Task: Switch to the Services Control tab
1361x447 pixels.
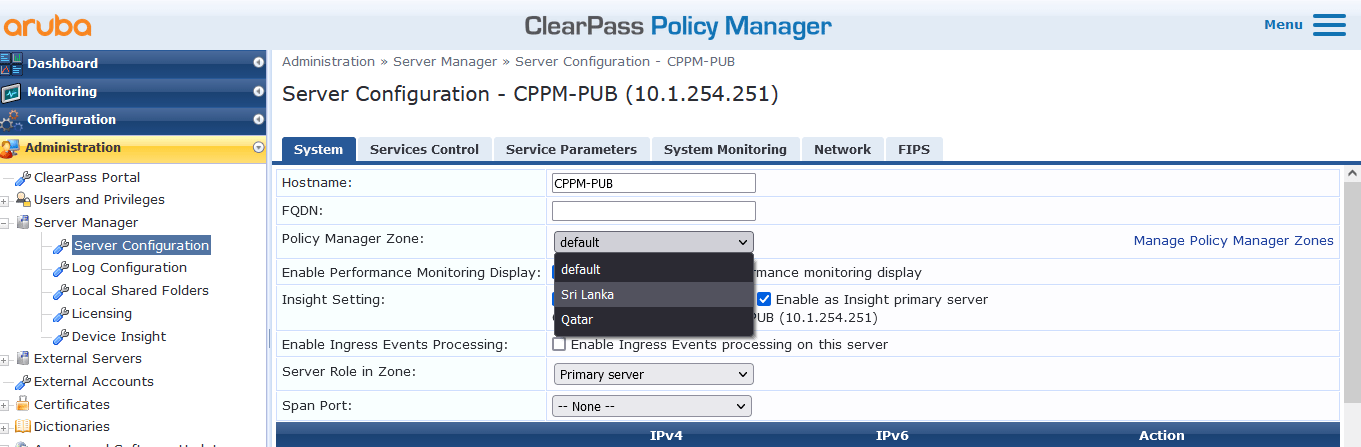Action: coord(424,149)
